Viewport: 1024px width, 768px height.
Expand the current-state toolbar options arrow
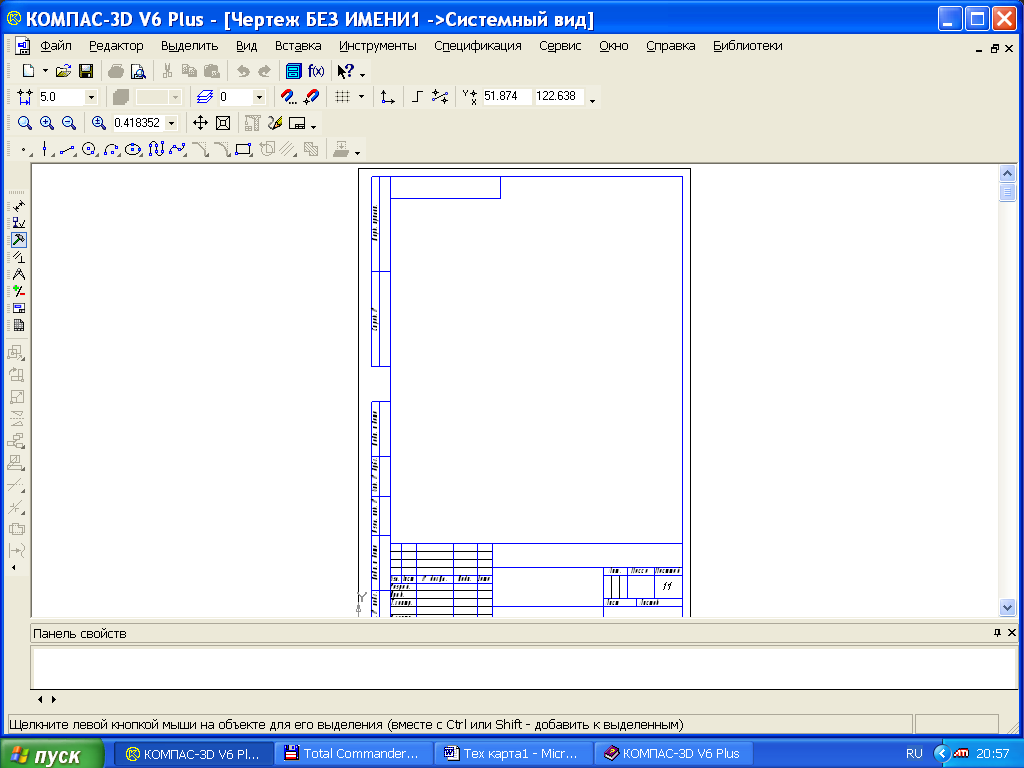tap(592, 101)
